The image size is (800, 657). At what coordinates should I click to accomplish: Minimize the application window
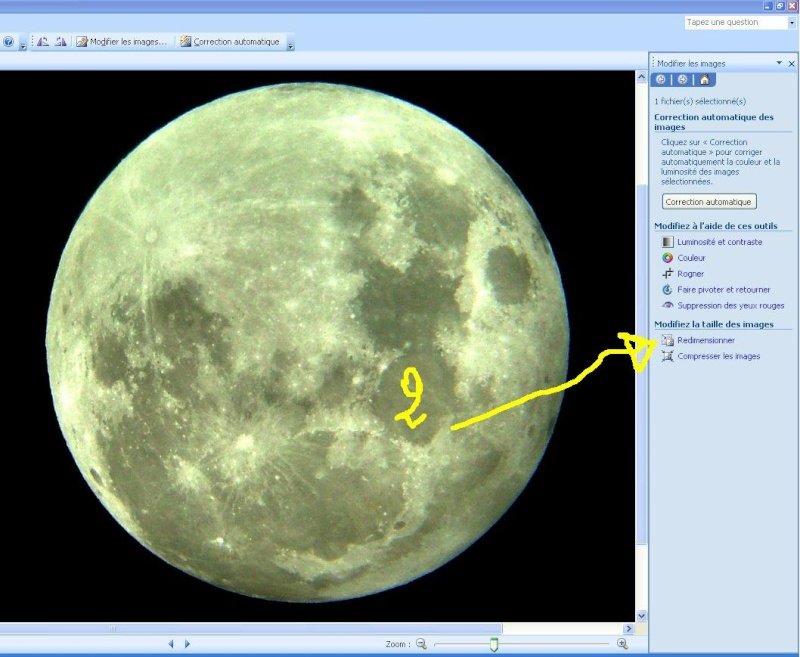(768, 6)
